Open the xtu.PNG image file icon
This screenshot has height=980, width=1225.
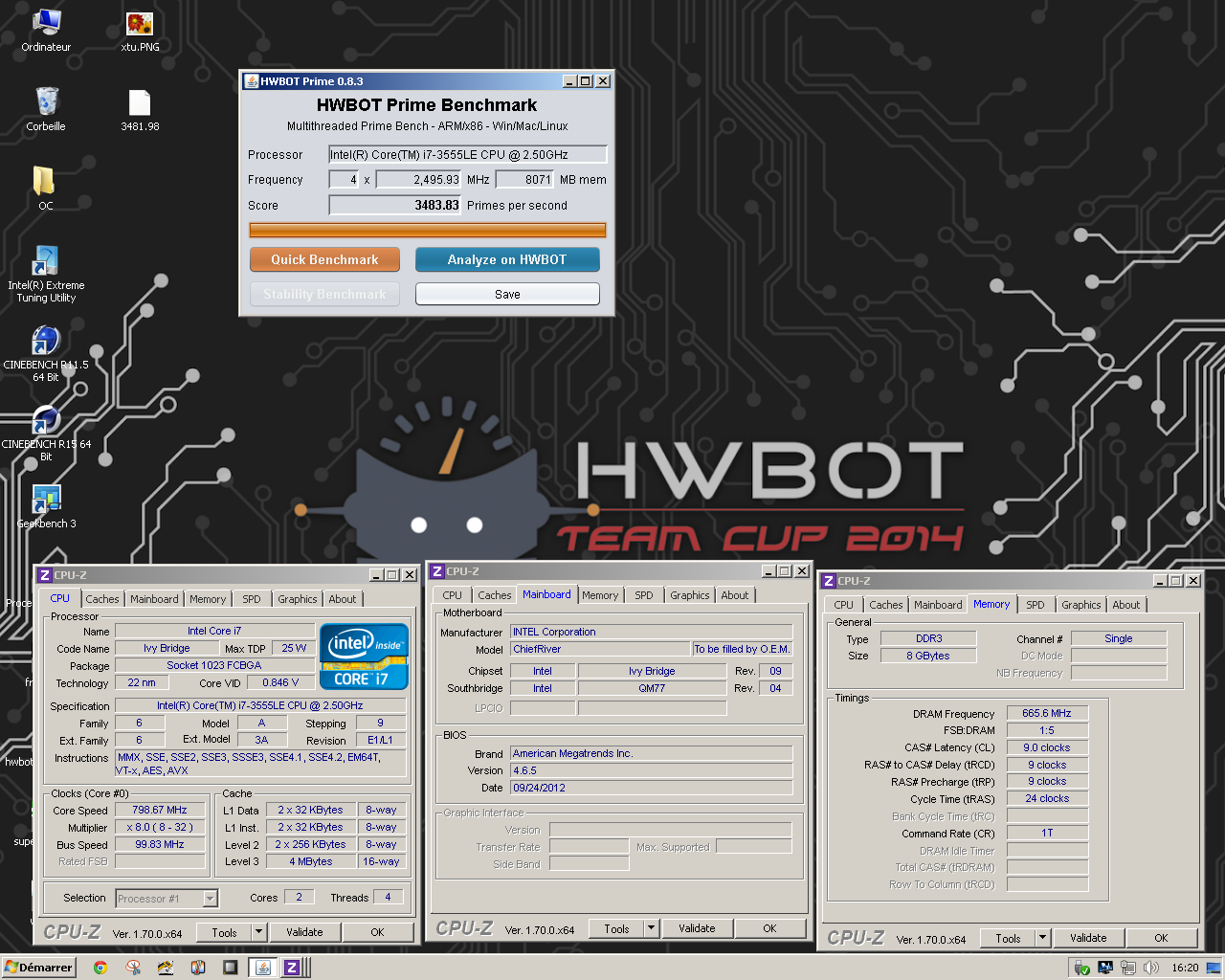click(x=140, y=30)
